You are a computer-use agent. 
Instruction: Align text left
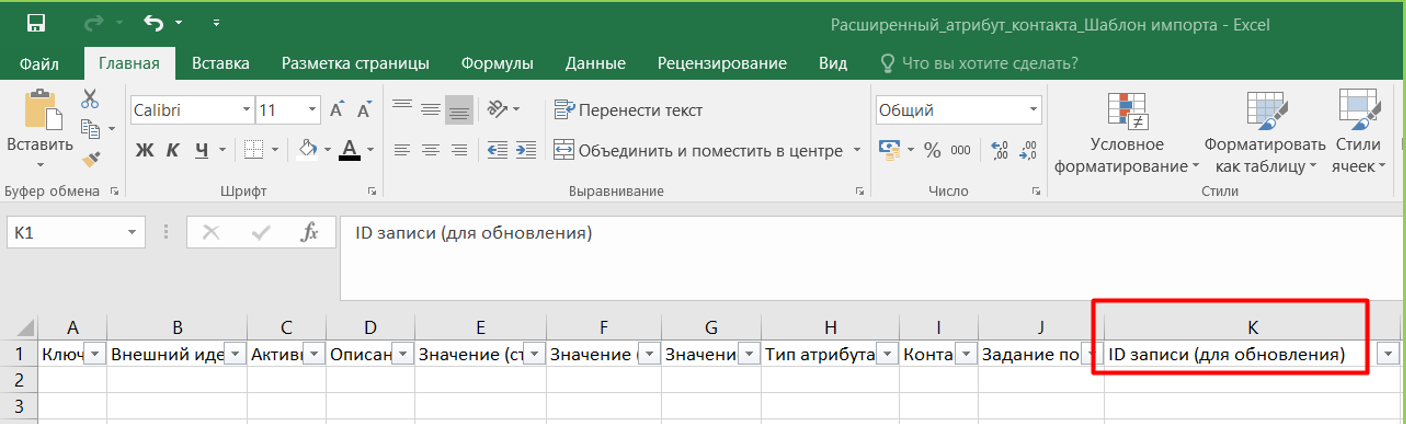click(x=402, y=150)
